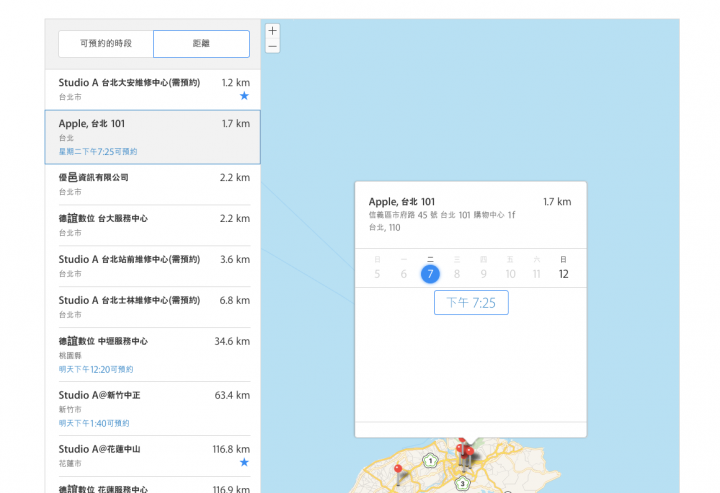The width and height of the screenshot is (720, 493).
Task: Select day 9 in the date picker
Action: pyautogui.click(x=484, y=274)
